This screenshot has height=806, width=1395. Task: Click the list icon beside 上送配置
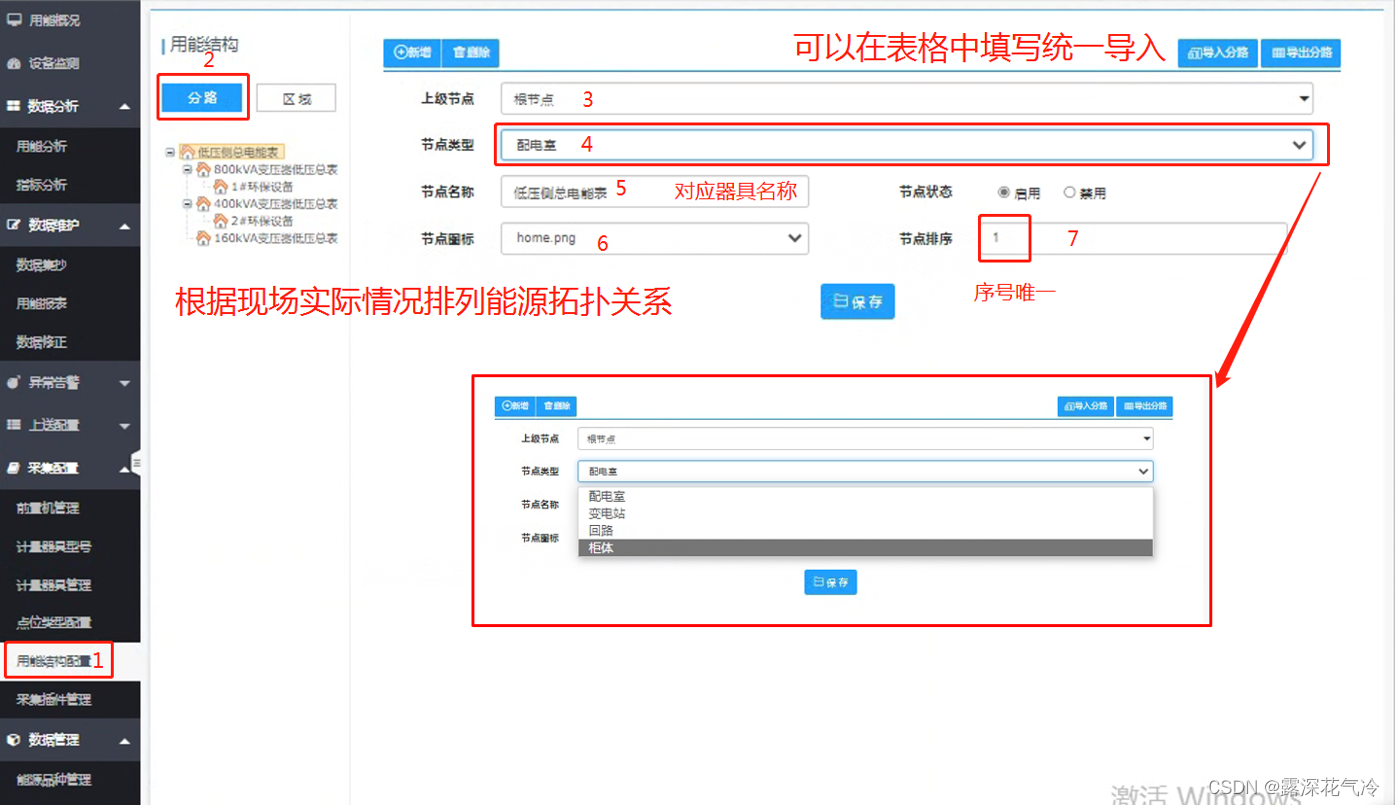click(x=14, y=425)
